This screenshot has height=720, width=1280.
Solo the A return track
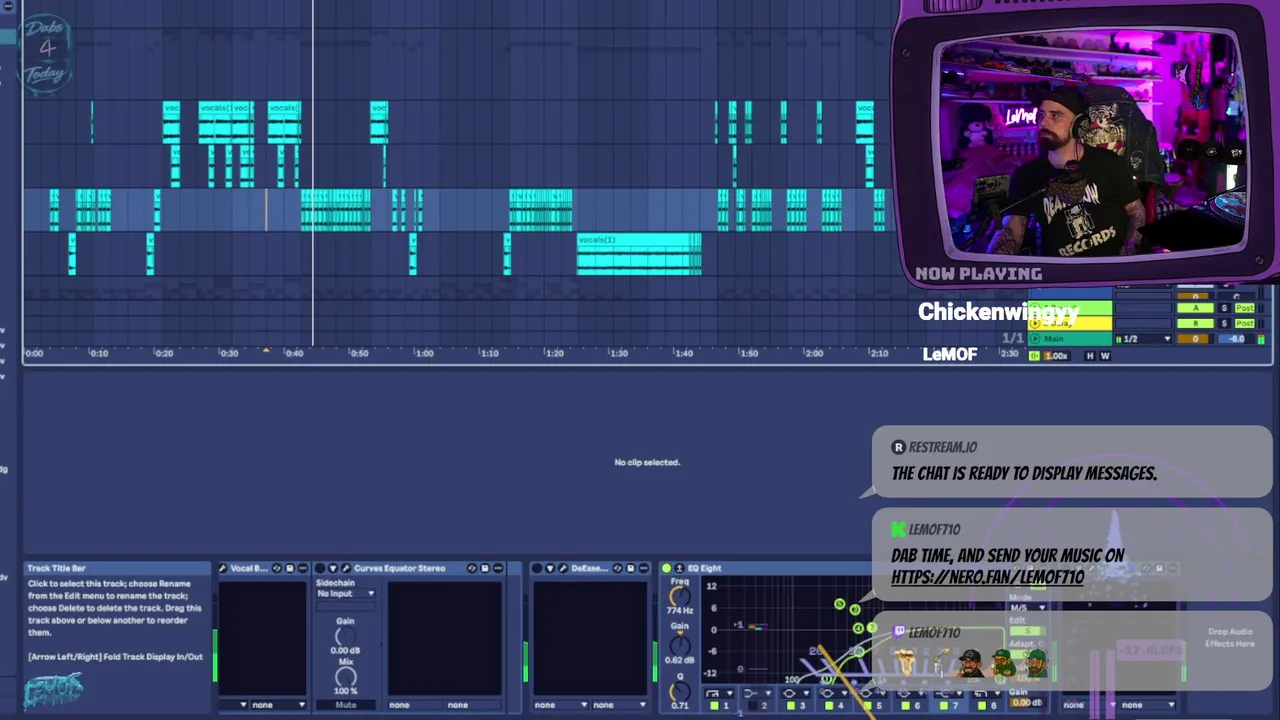pyautogui.click(x=1224, y=307)
